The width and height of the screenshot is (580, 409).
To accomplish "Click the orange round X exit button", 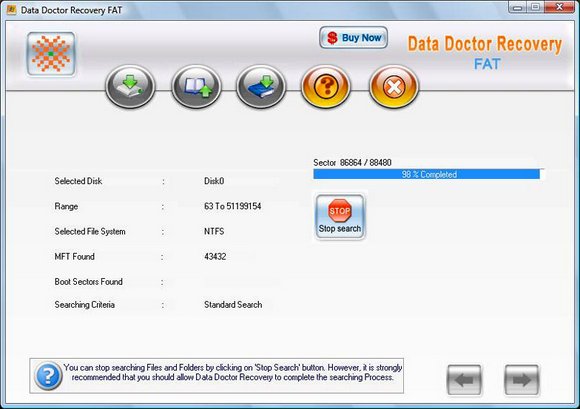I will [x=394, y=87].
